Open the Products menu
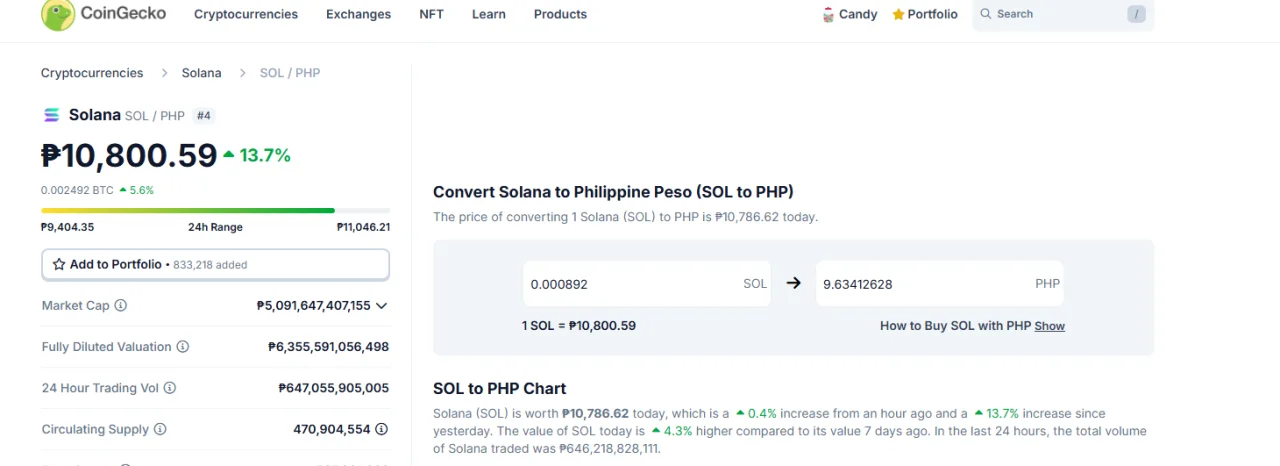The image size is (1280, 466). click(561, 14)
